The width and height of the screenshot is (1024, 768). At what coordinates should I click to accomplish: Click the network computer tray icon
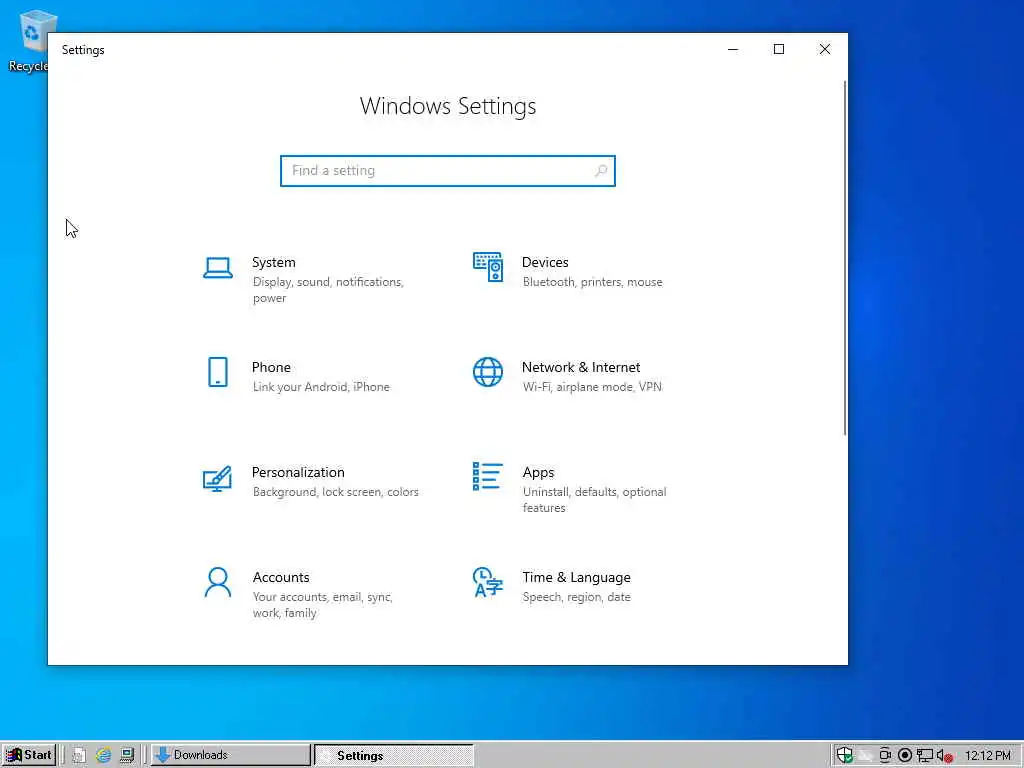click(925, 756)
